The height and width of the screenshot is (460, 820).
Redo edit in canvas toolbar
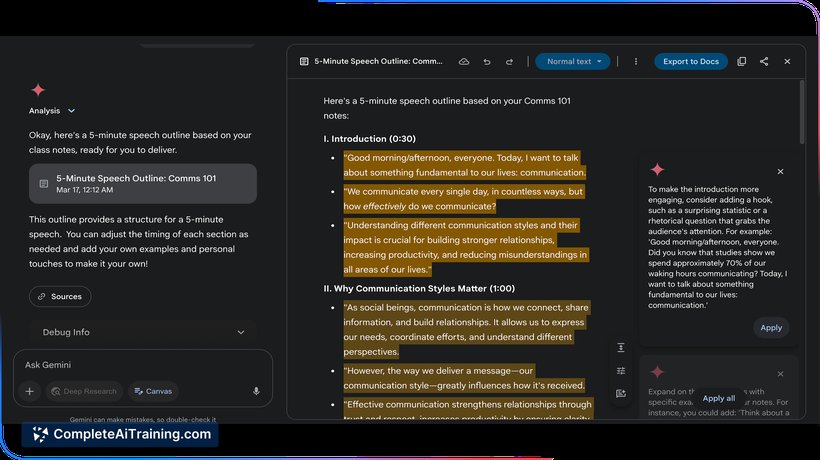(x=509, y=62)
